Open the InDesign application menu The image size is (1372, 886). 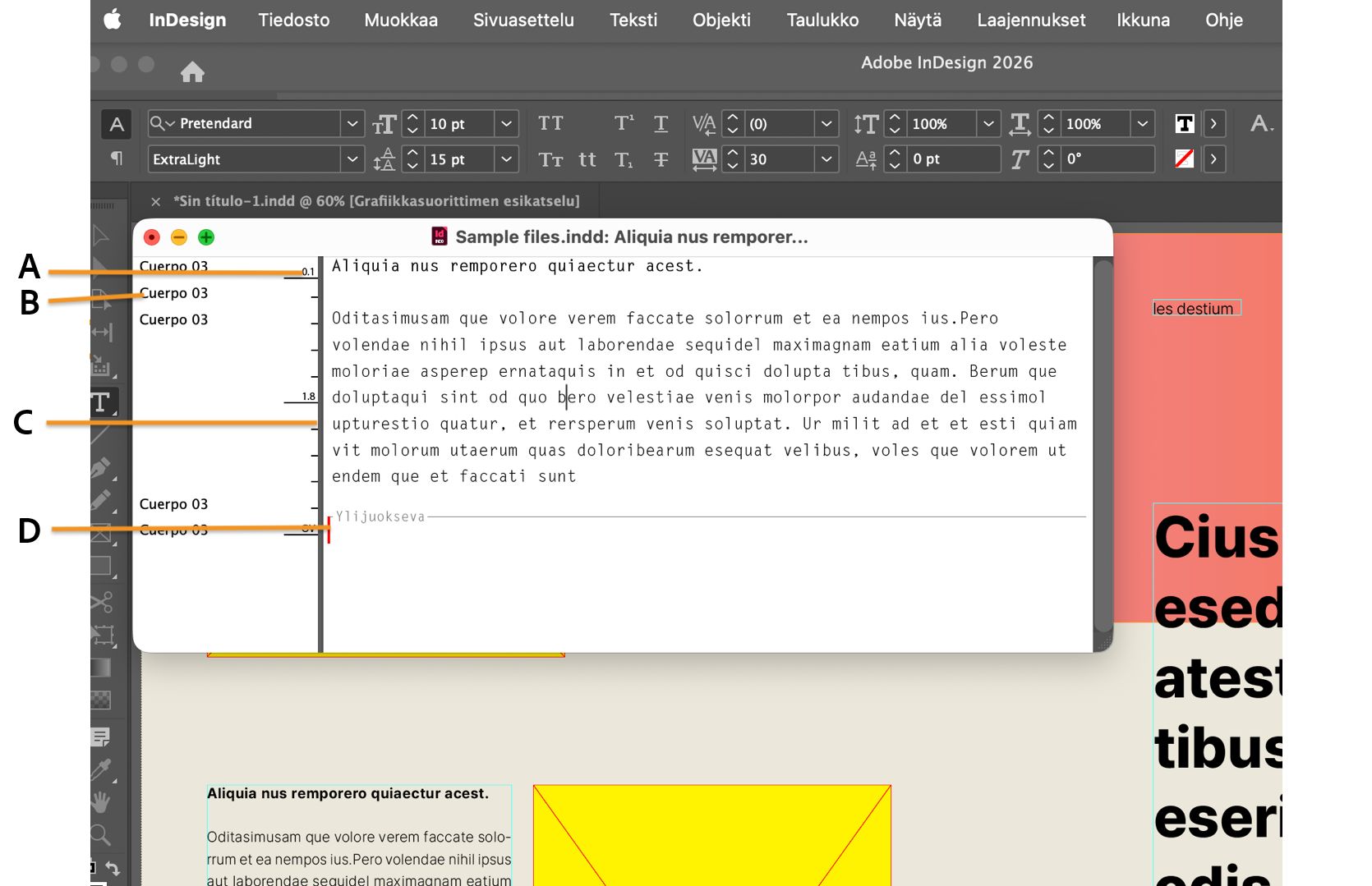187,20
